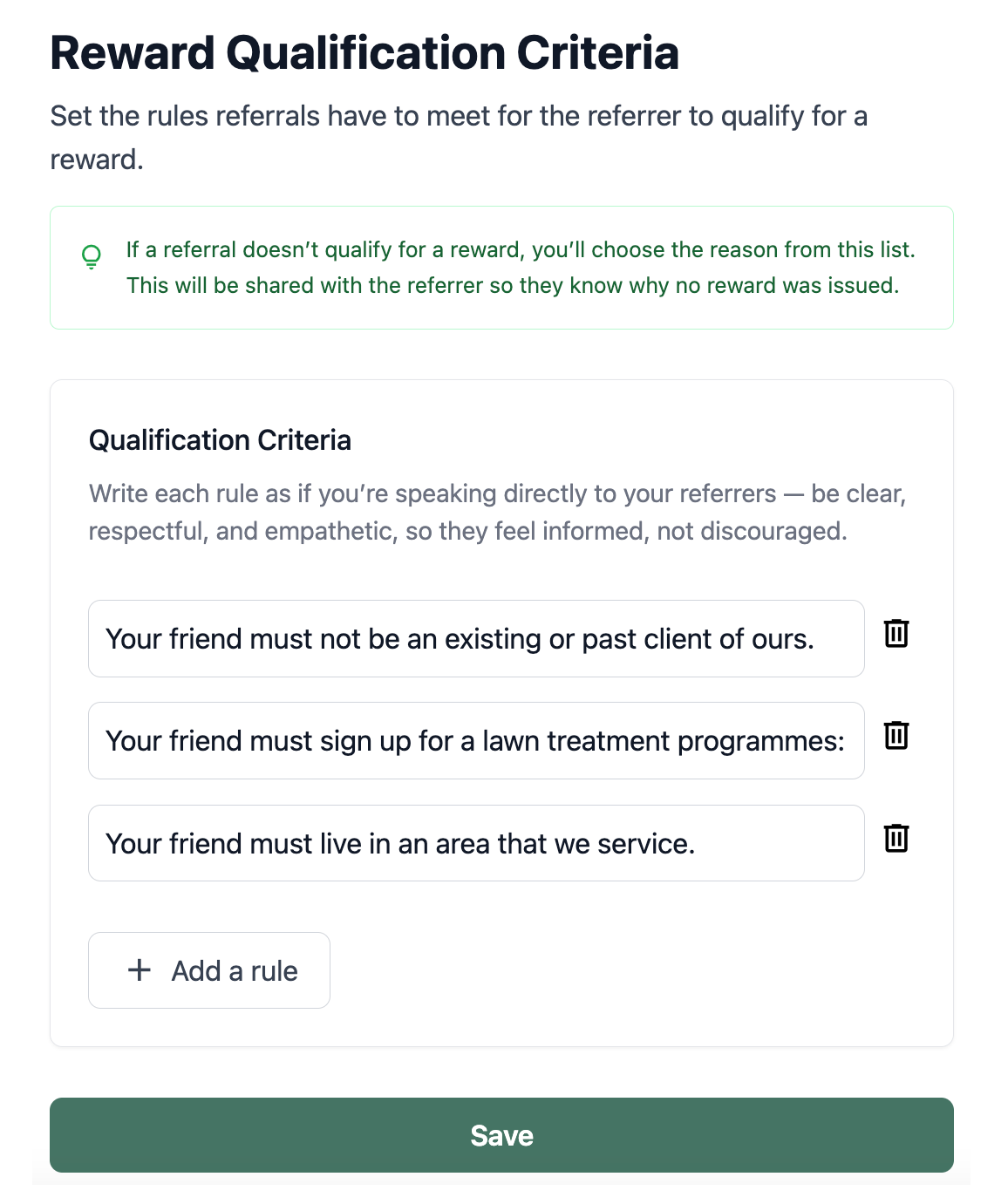The height and width of the screenshot is (1204, 1008).
Task: Select the lawn treatment programmes rule text
Action: coord(475,740)
